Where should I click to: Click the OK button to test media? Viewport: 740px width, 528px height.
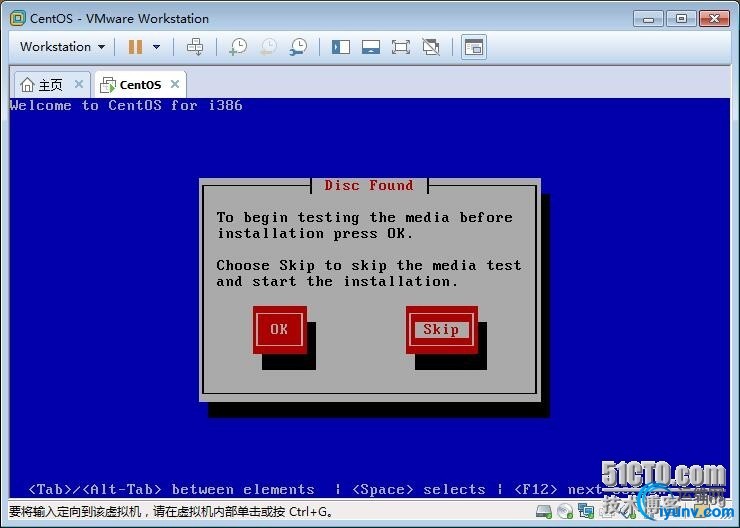tap(280, 330)
